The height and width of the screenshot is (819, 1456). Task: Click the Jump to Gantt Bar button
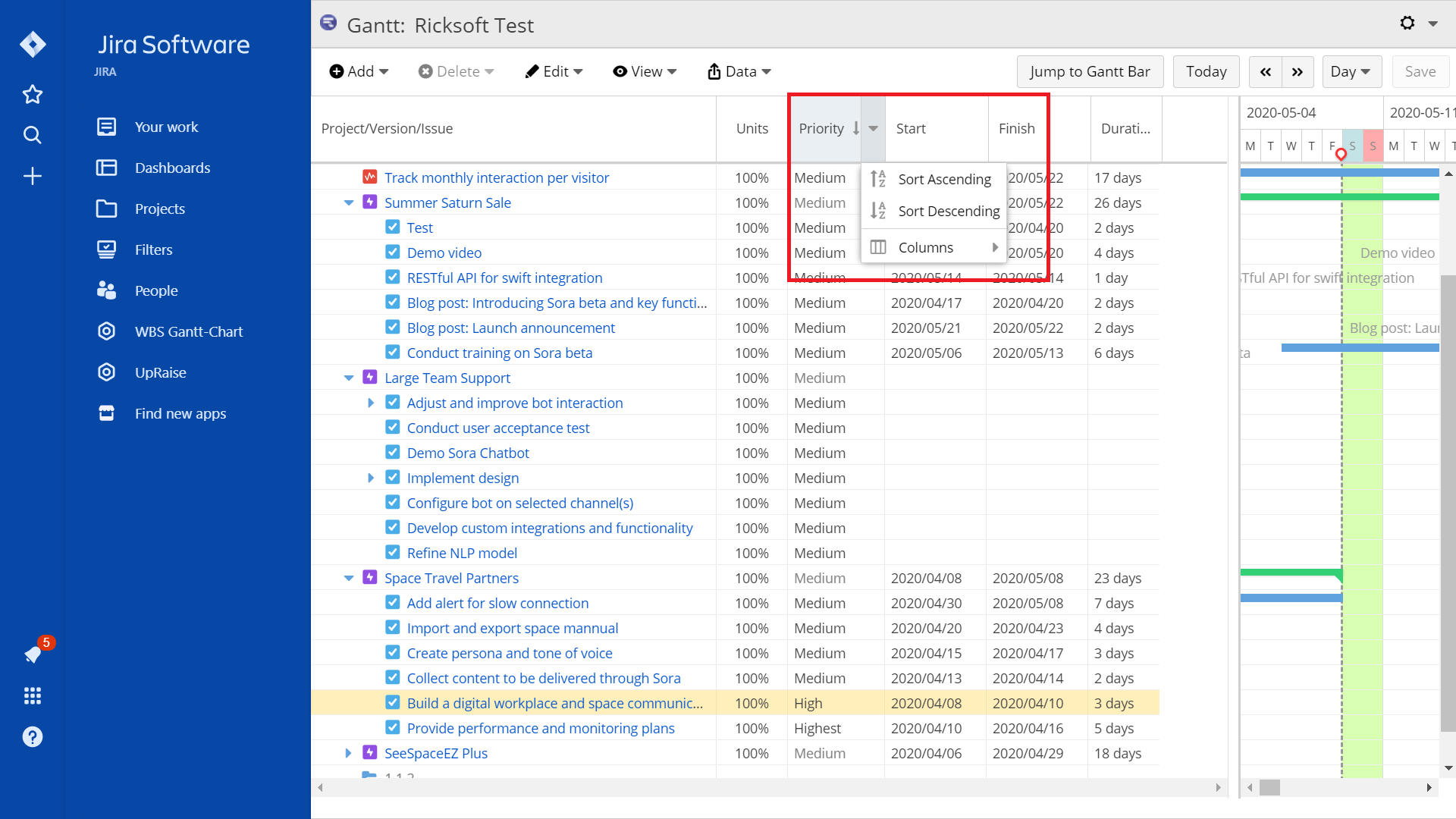(1090, 71)
